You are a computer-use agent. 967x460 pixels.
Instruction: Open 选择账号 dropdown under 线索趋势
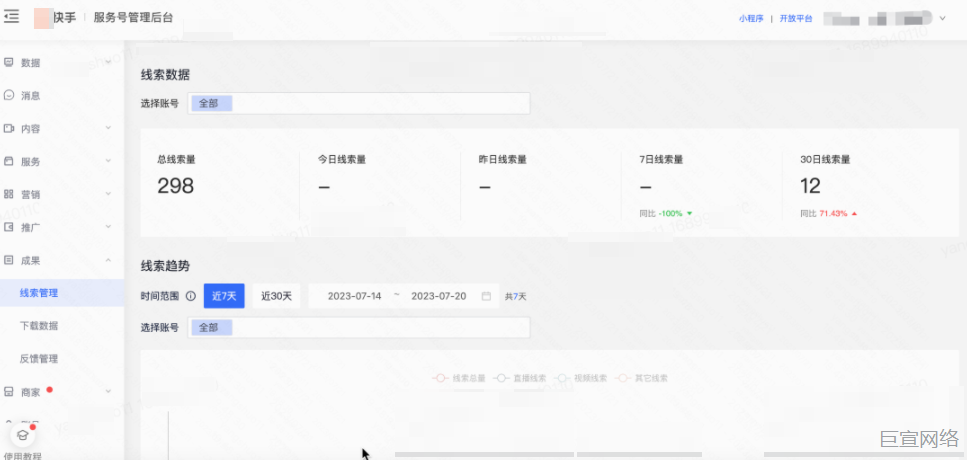[358, 327]
